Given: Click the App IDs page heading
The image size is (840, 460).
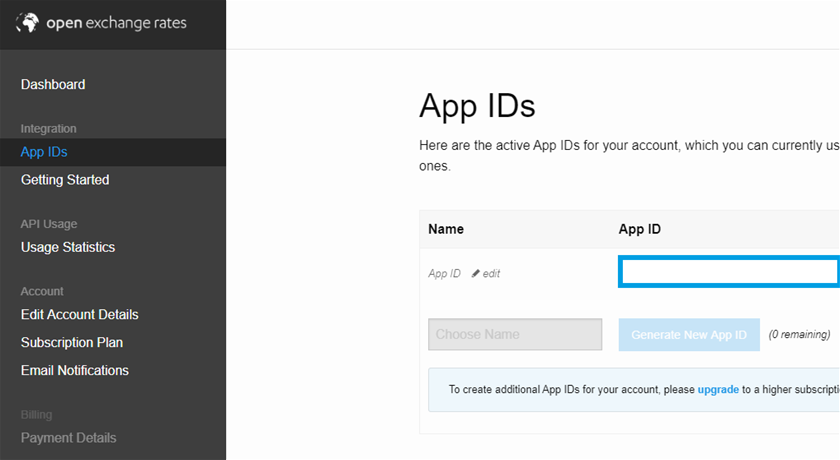Looking at the screenshot, I should [477, 106].
